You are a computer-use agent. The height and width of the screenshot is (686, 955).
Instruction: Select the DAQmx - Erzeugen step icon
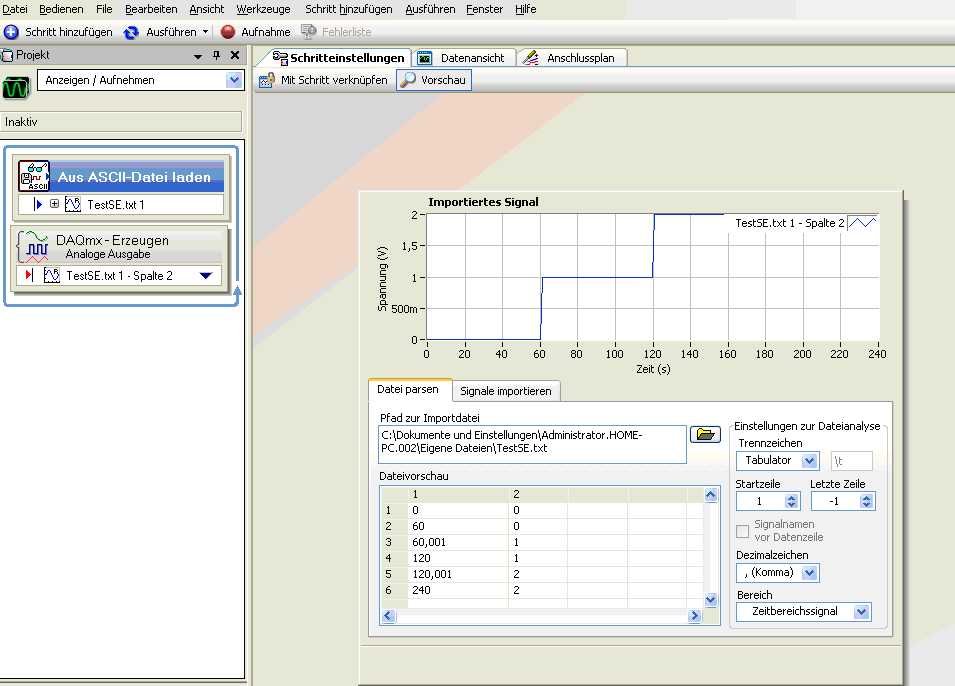pyautogui.click(x=36, y=247)
